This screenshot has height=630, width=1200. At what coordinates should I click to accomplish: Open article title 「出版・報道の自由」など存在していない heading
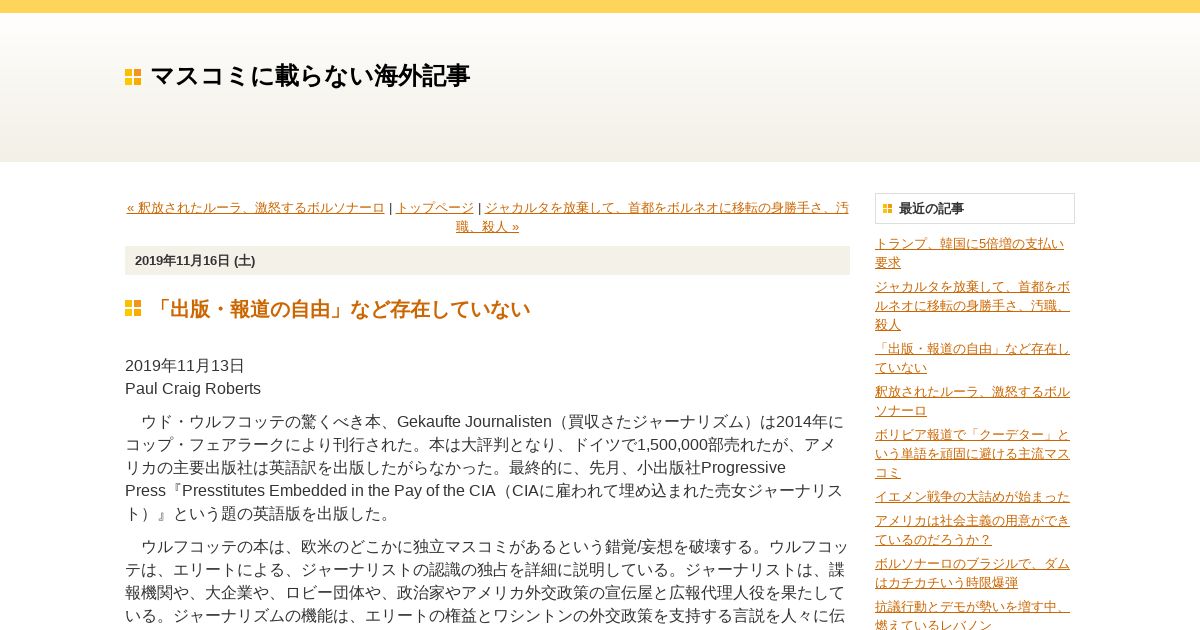click(x=340, y=309)
